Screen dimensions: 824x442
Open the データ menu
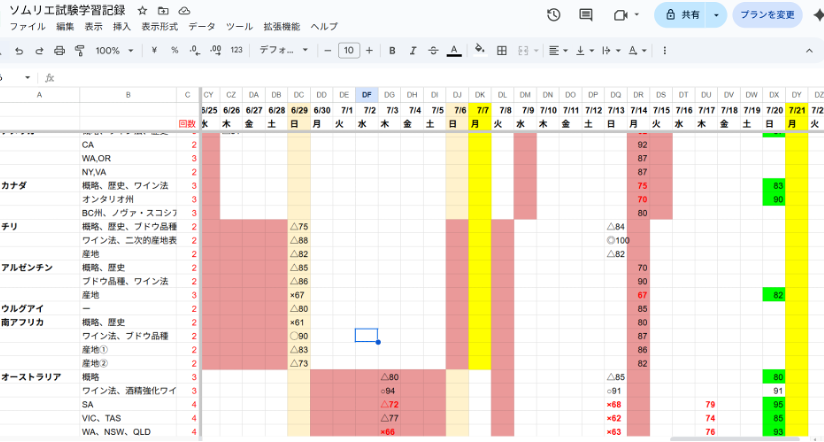tap(201, 26)
